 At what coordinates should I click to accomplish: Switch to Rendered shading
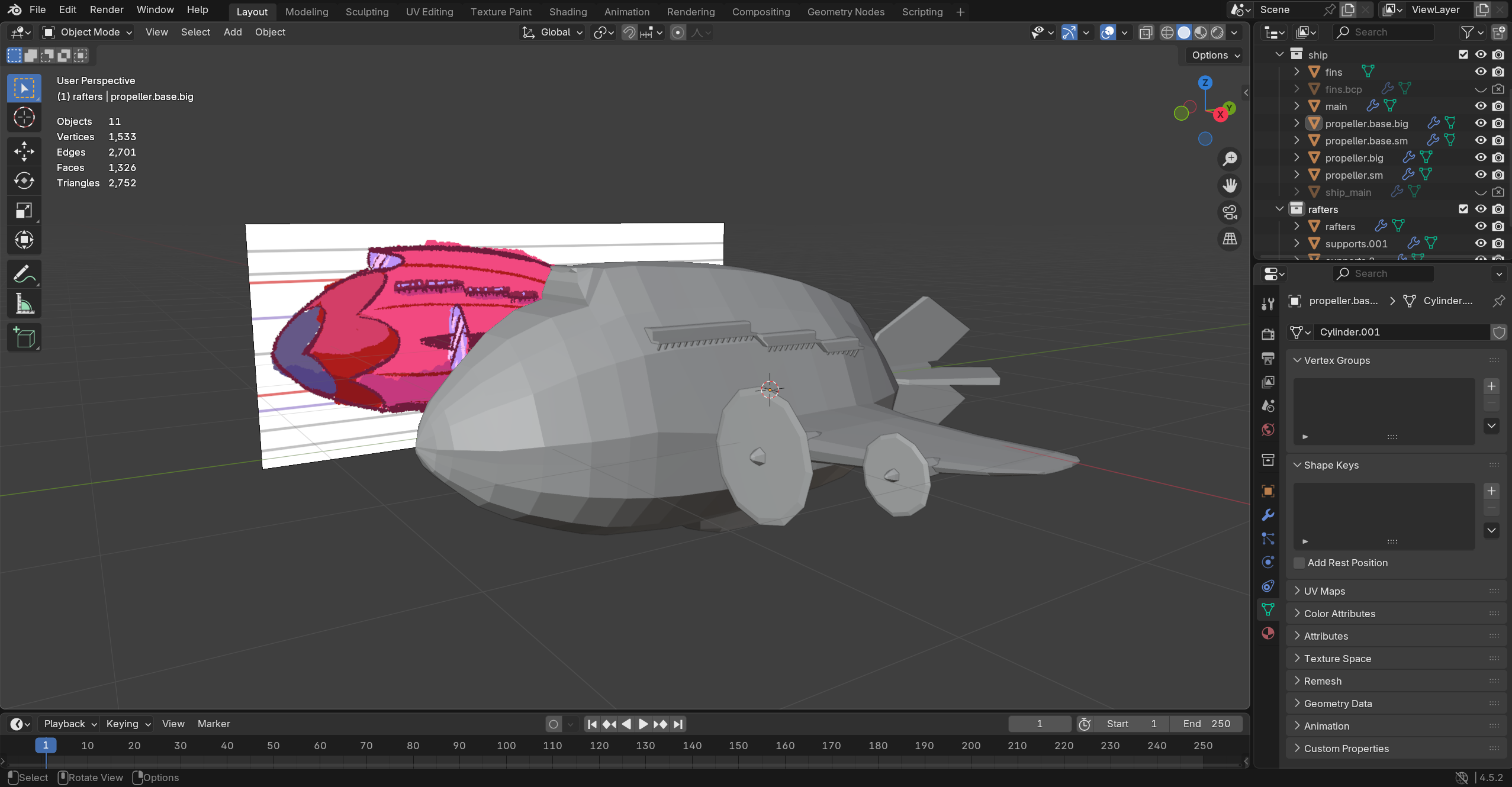1217,33
